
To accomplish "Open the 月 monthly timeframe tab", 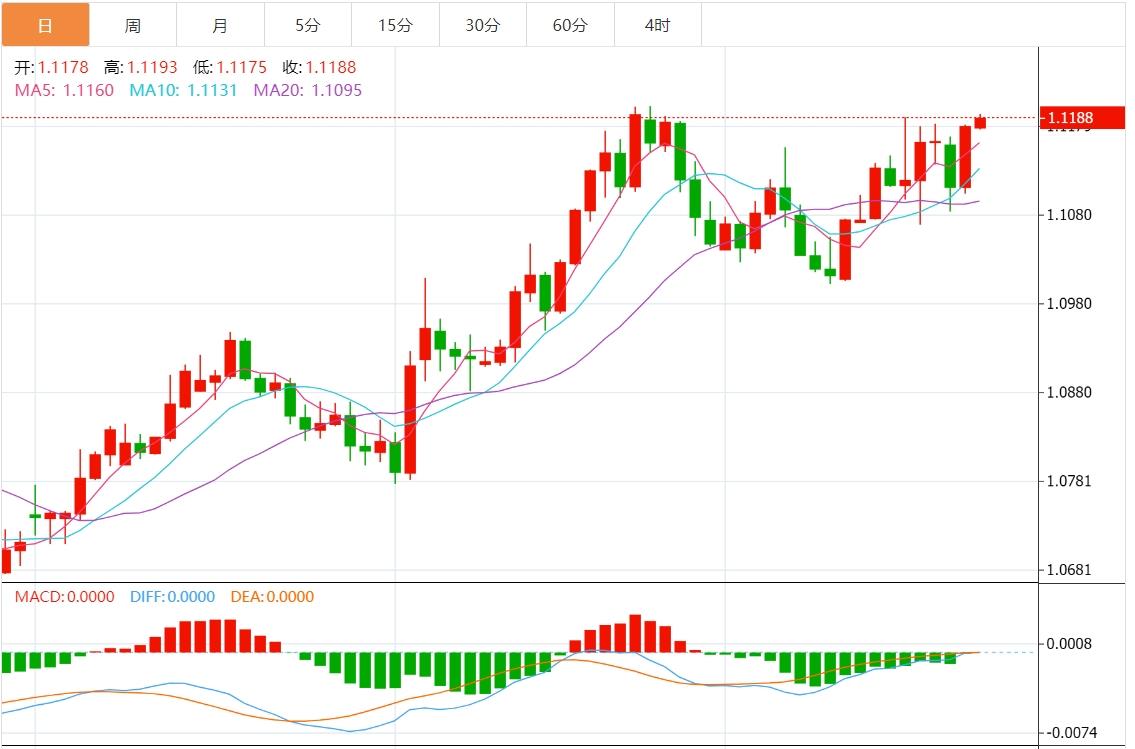I will (x=220, y=25).
